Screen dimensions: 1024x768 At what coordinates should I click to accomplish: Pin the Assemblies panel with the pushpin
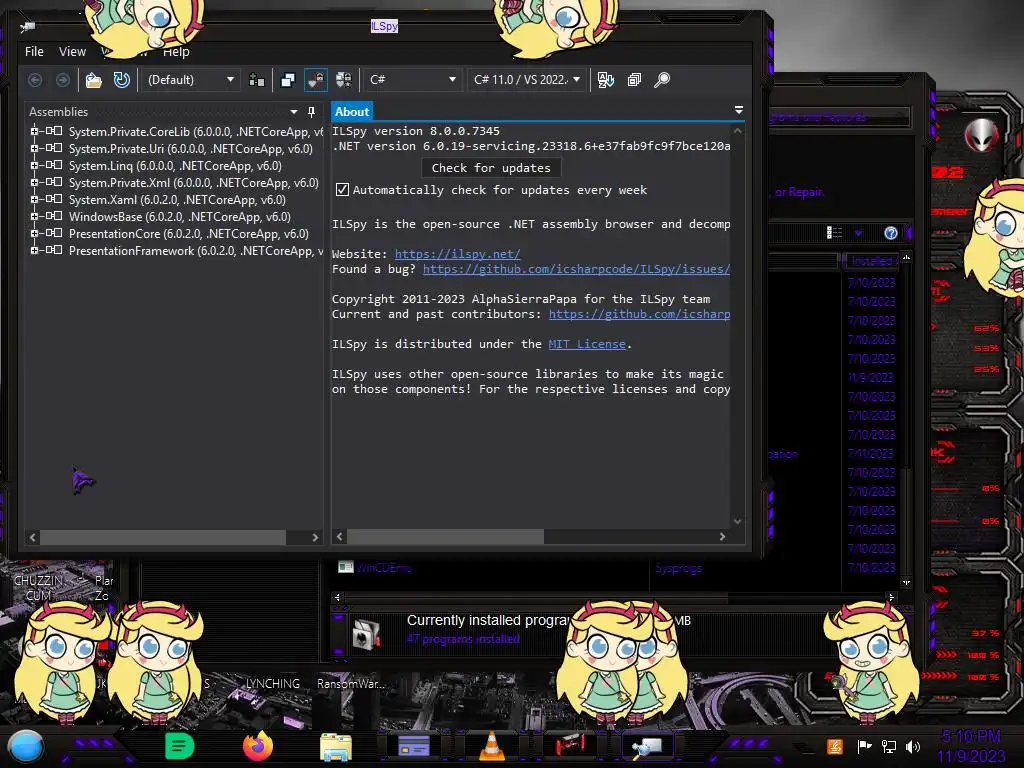pyautogui.click(x=312, y=112)
